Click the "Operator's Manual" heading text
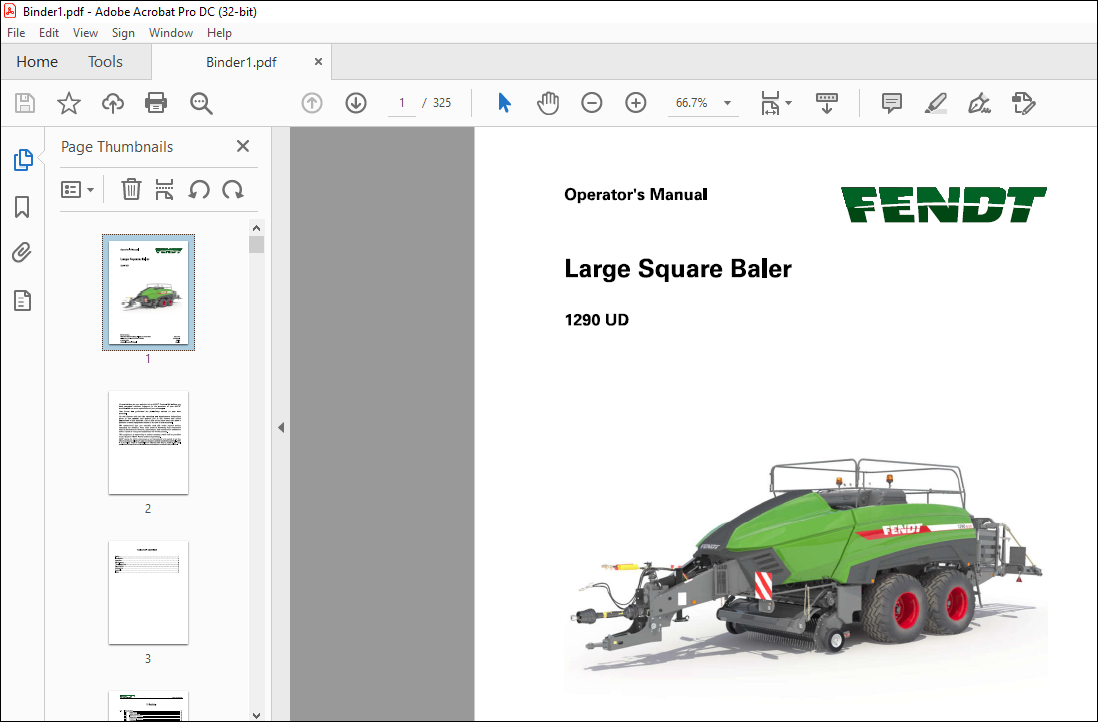The width and height of the screenshot is (1098, 722). [x=636, y=195]
